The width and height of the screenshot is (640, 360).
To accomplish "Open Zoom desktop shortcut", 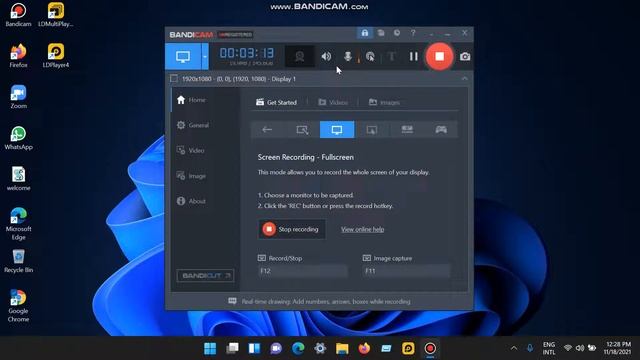I will 18,97.
